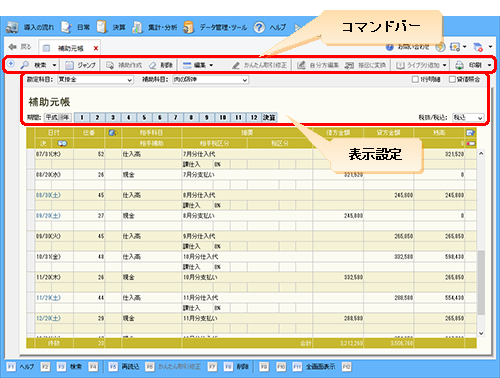Click the database icon with red mark
Image resolution: width=500 pixels, height=378 pixels.
point(478,47)
